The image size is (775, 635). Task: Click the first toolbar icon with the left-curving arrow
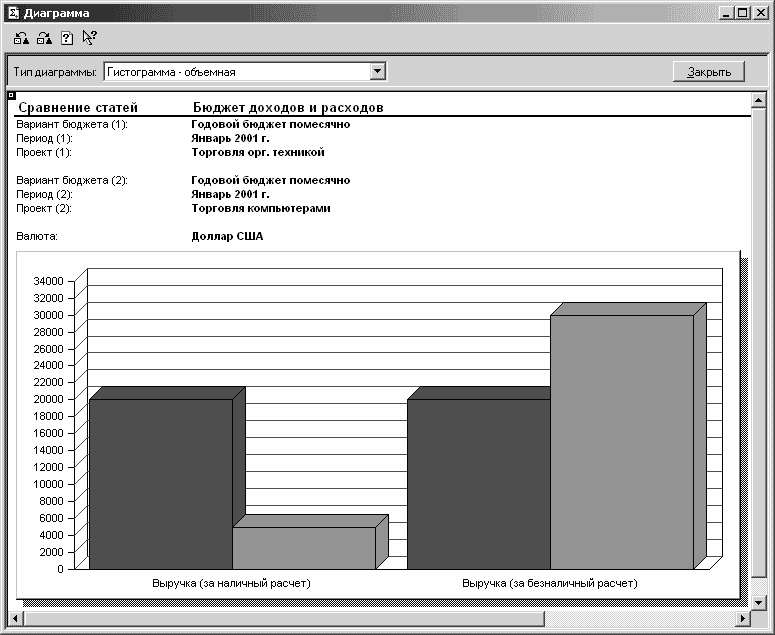click(x=21, y=38)
